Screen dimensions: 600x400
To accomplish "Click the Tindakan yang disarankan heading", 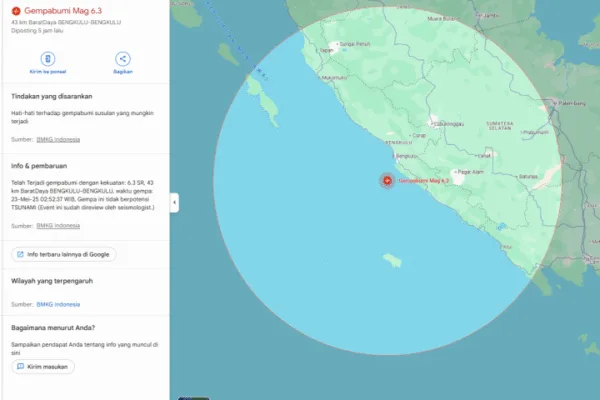I will [52, 96].
